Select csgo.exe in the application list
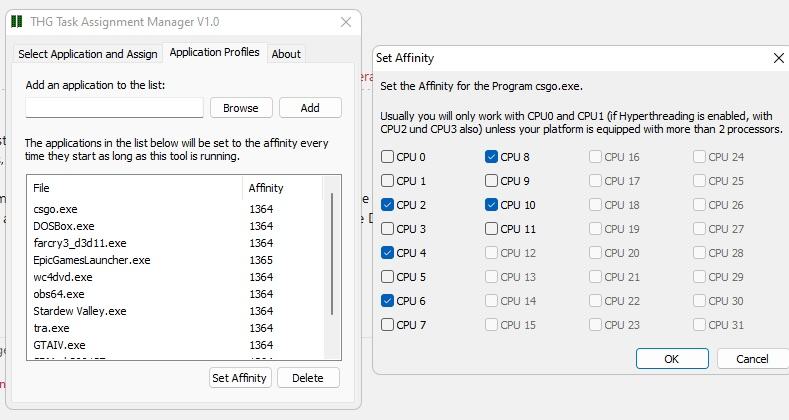The width and height of the screenshot is (789, 420). pos(55,209)
